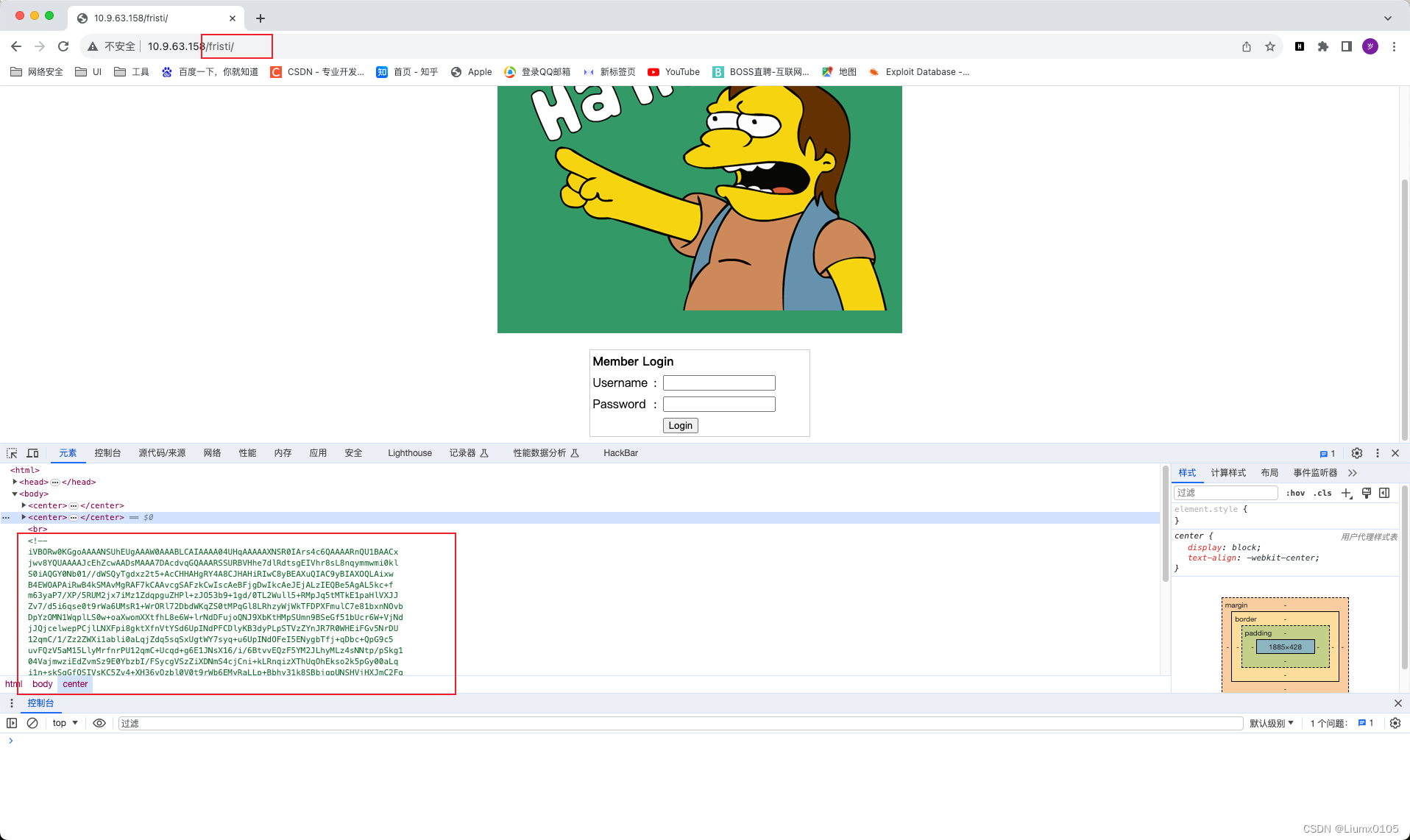
Task: Open the tab search dropdown arrow
Action: tap(1388, 18)
